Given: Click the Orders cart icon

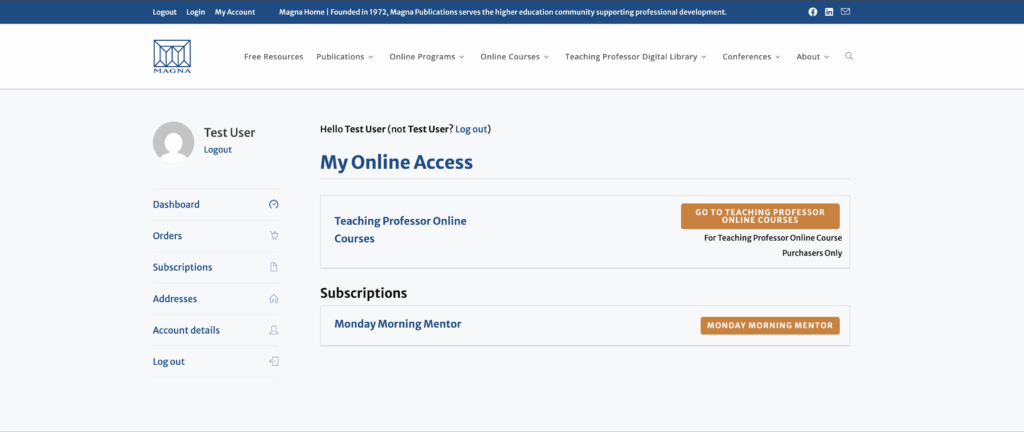Looking at the screenshot, I should pyautogui.click(x=274, y=236).
